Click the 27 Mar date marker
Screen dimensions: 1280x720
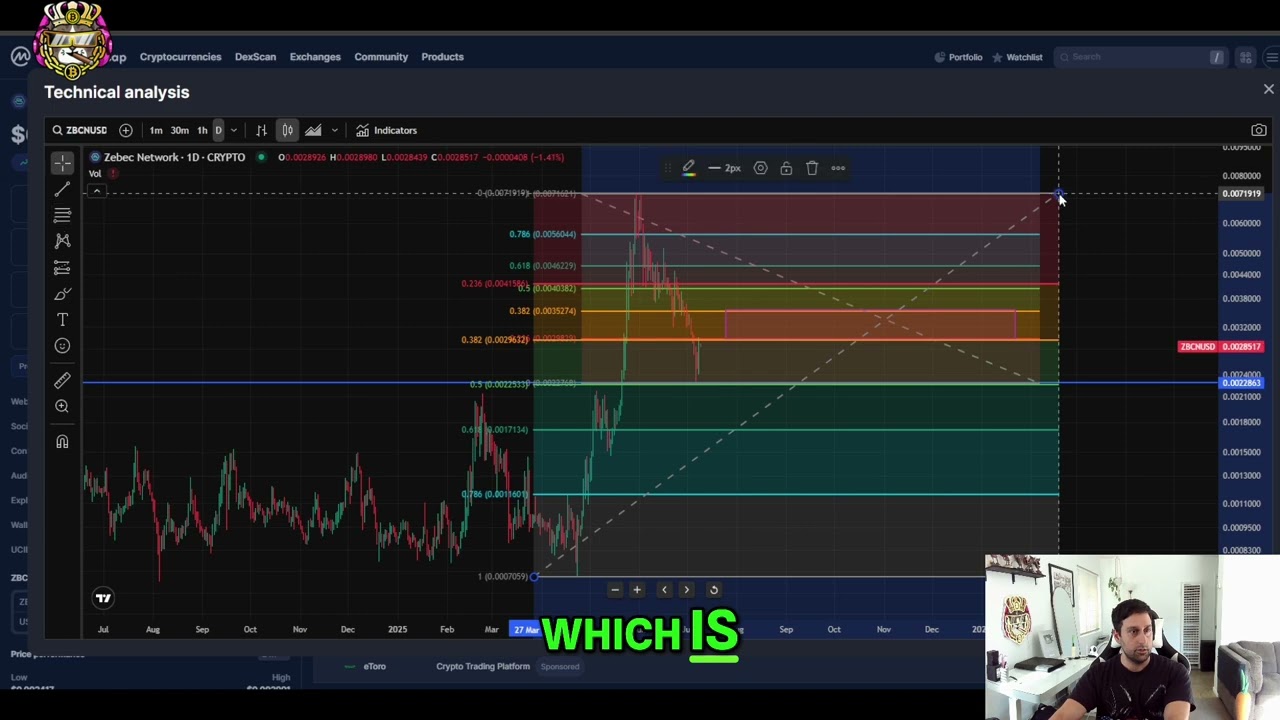(x=526, y=629)
